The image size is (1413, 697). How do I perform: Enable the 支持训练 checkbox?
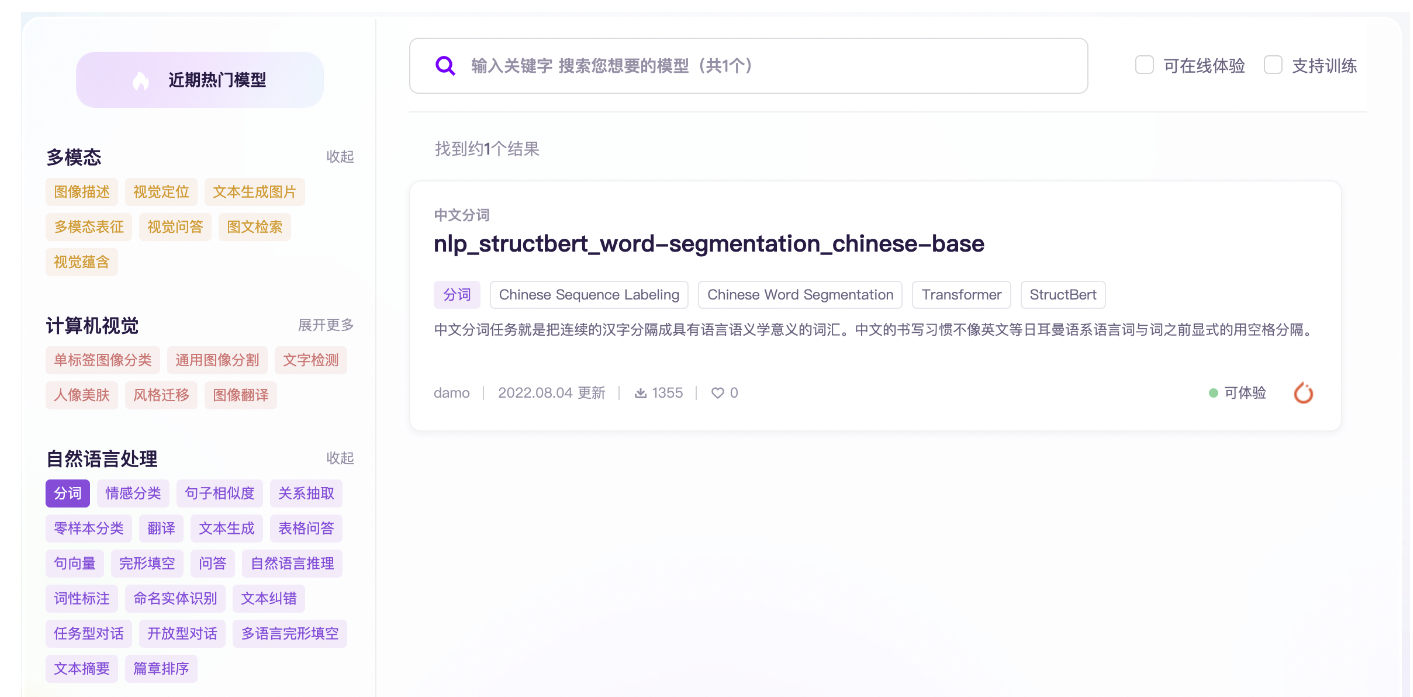[x=1273, y=65]
